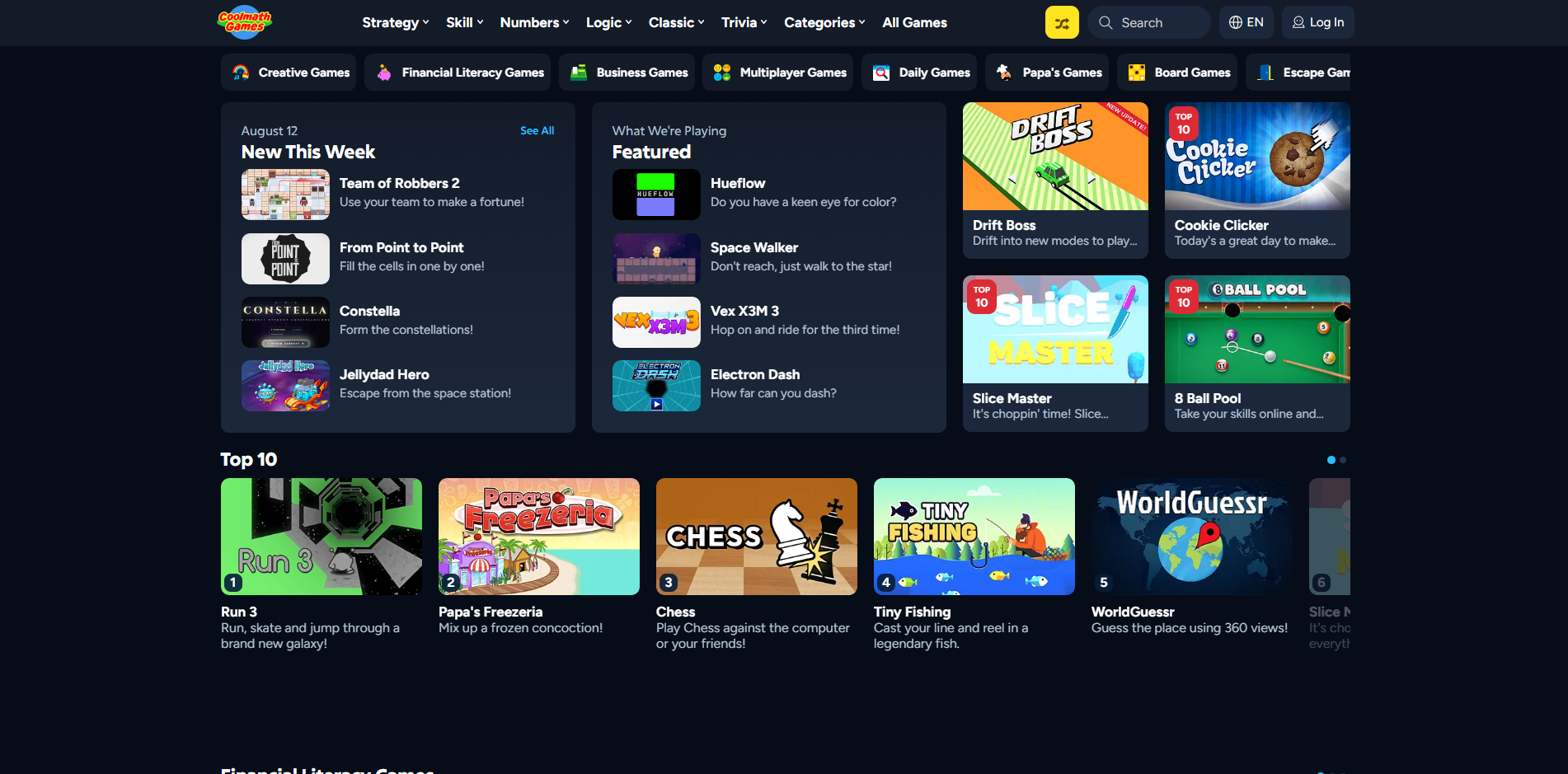Open the Coolmath Games logo home link
The image size is (1568, 774).
(244, 22)
